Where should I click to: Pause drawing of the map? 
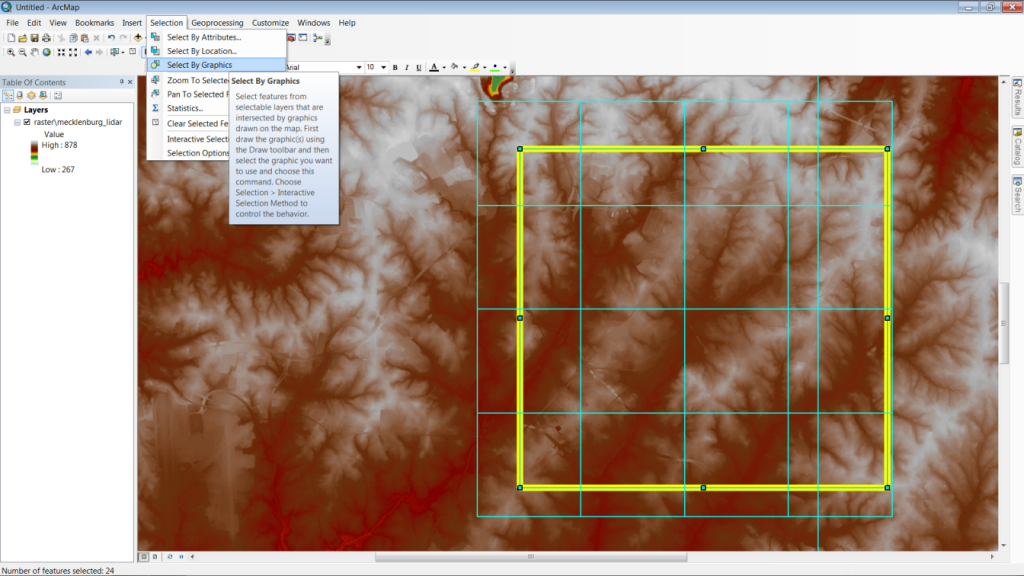click(x=182, y=557)
